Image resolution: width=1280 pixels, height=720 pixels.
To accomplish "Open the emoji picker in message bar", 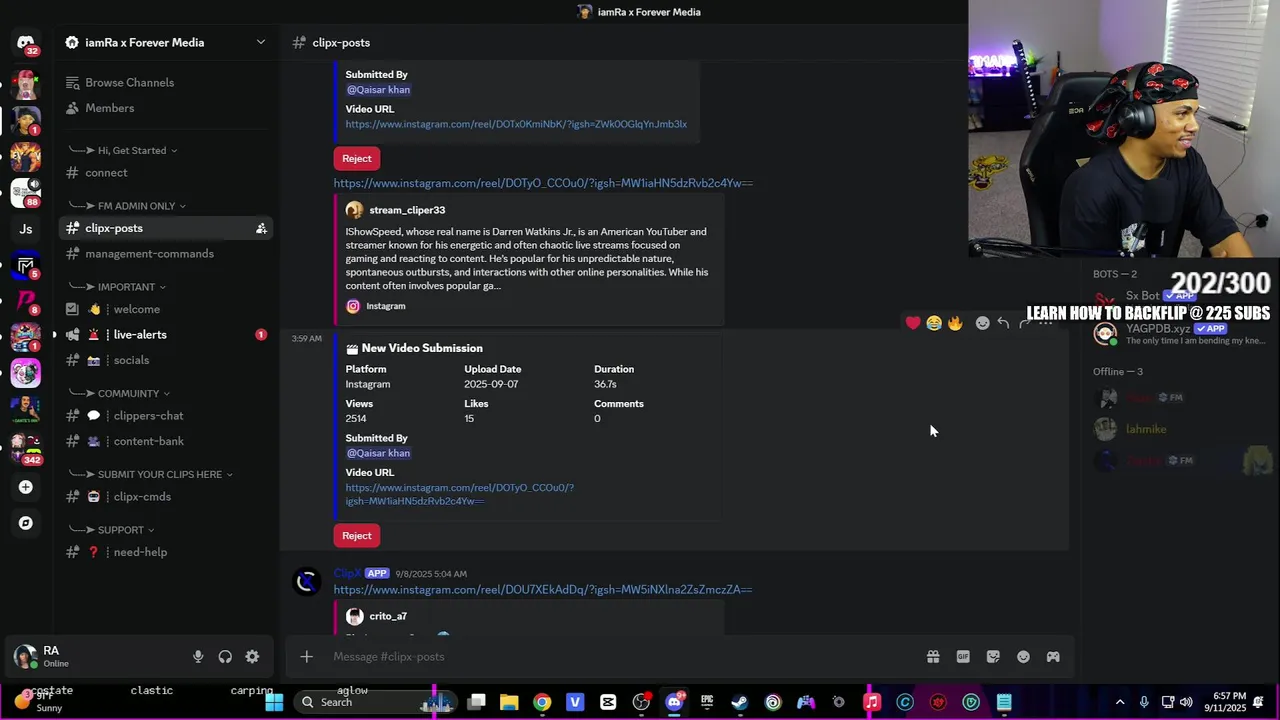I will click(1023, 657).
